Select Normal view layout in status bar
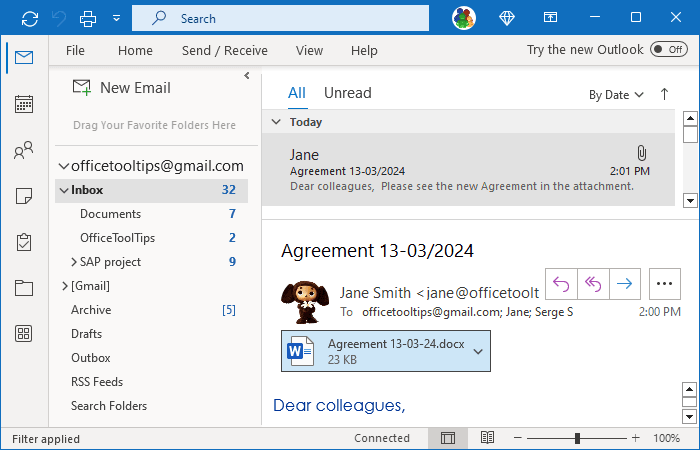Screen dimensions: 700x450 pos(448,438)
